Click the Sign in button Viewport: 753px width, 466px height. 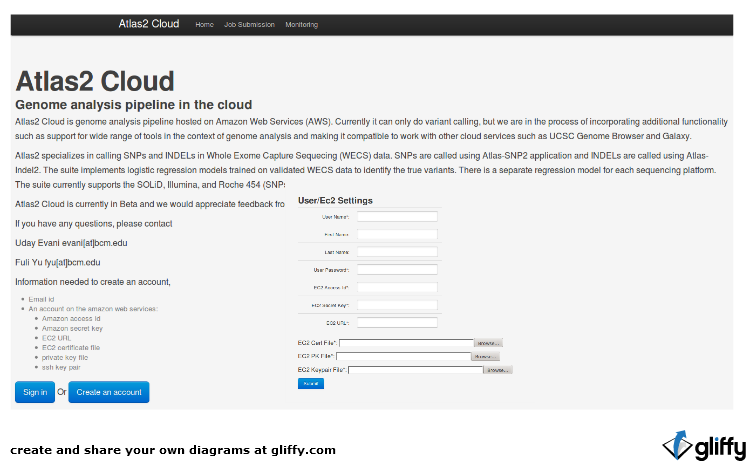[x=35, y=392]
